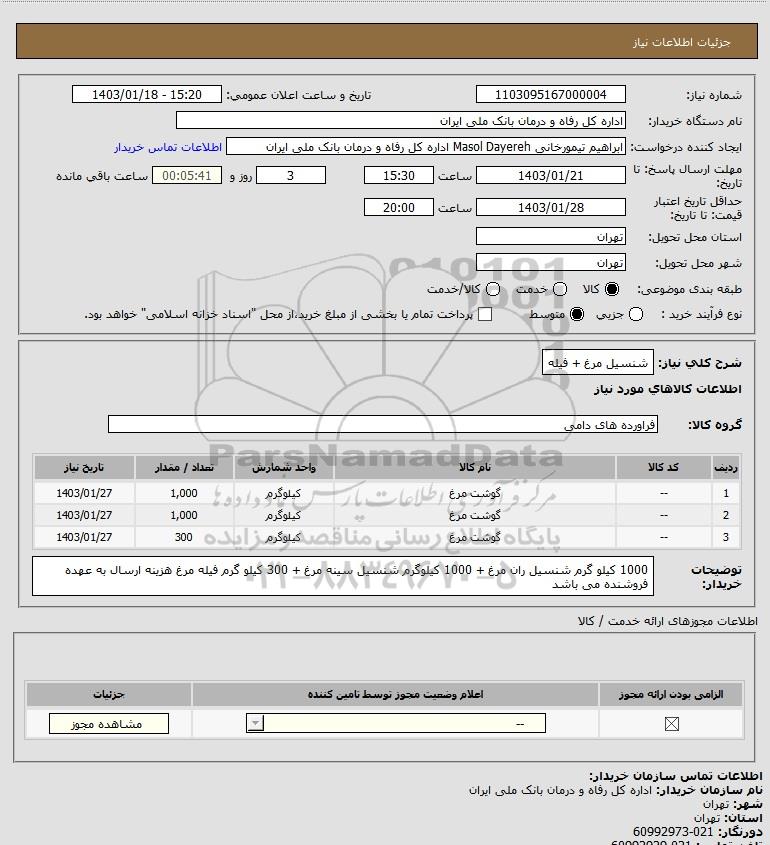
Task: Open اطلاعات تماس خریدار link
Action: 168,147
